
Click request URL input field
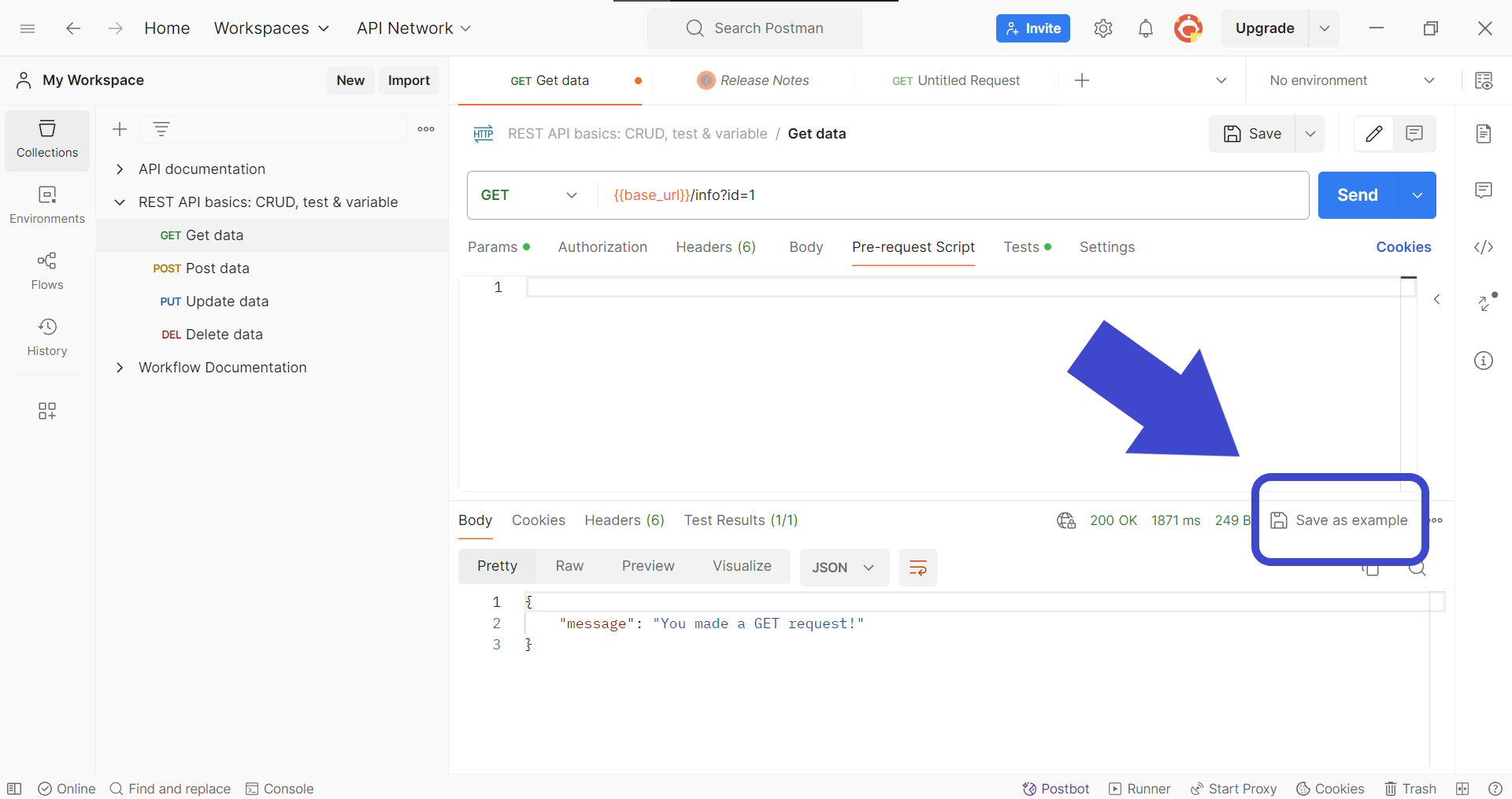click(x=953, y=195)
